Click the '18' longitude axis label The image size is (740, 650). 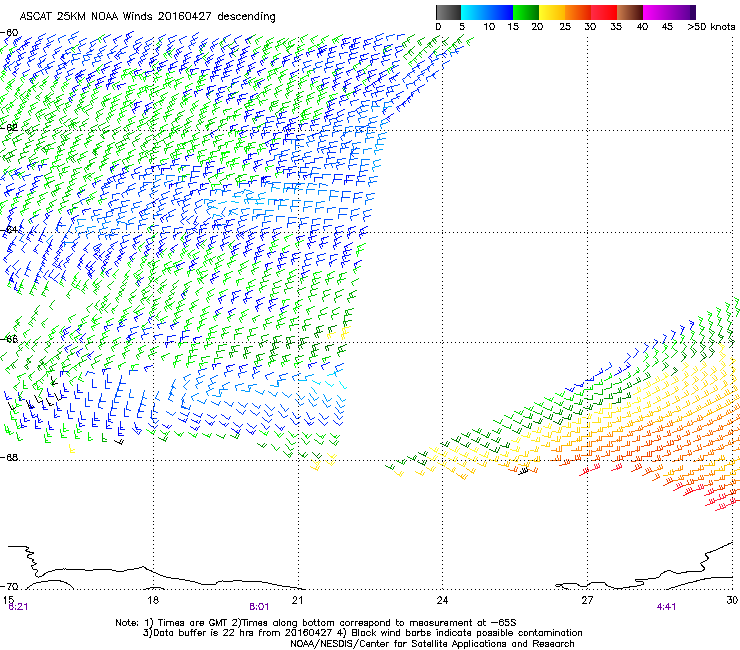[x=153, y=599]
